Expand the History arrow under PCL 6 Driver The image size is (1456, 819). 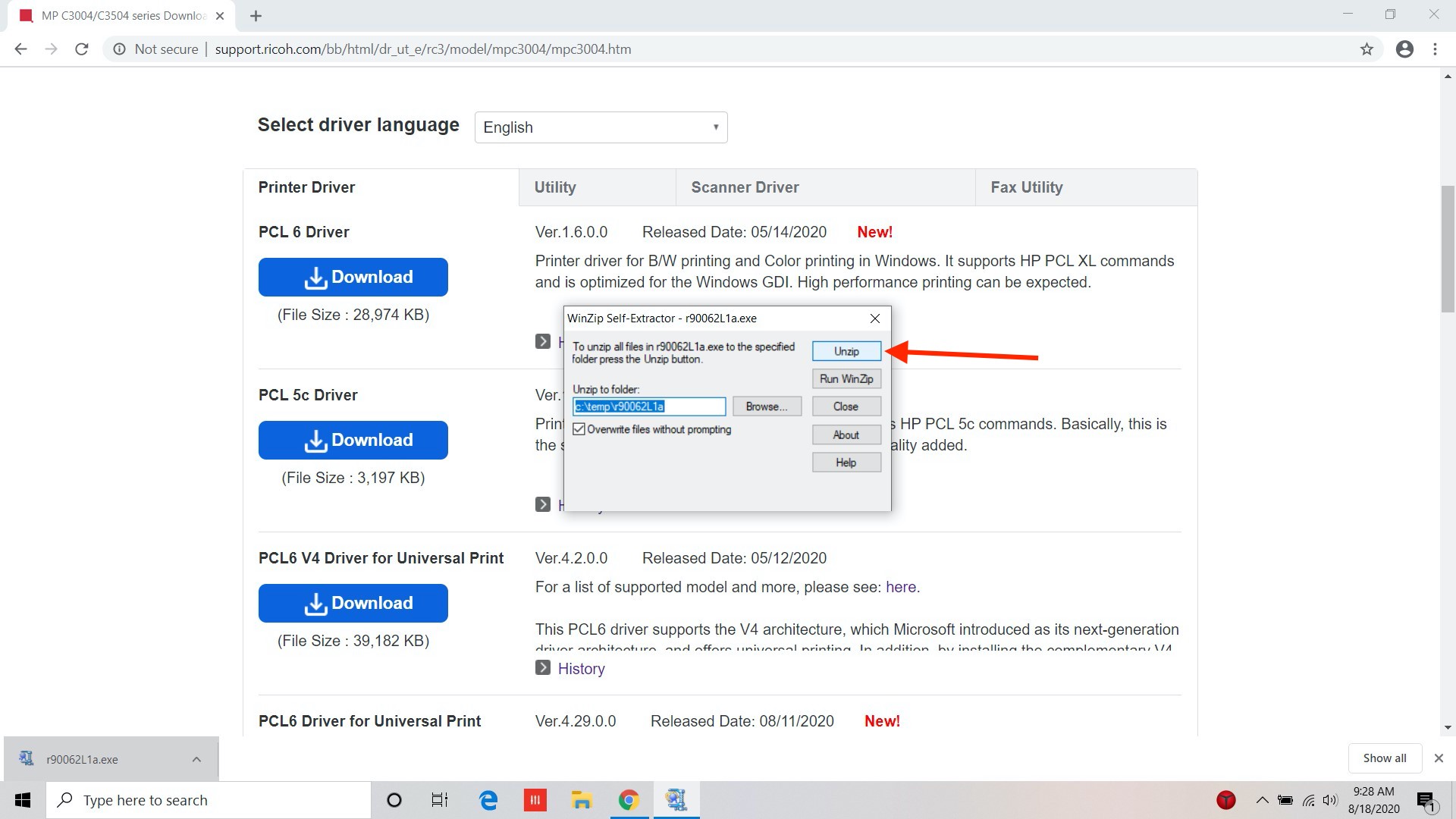(543, 341)
